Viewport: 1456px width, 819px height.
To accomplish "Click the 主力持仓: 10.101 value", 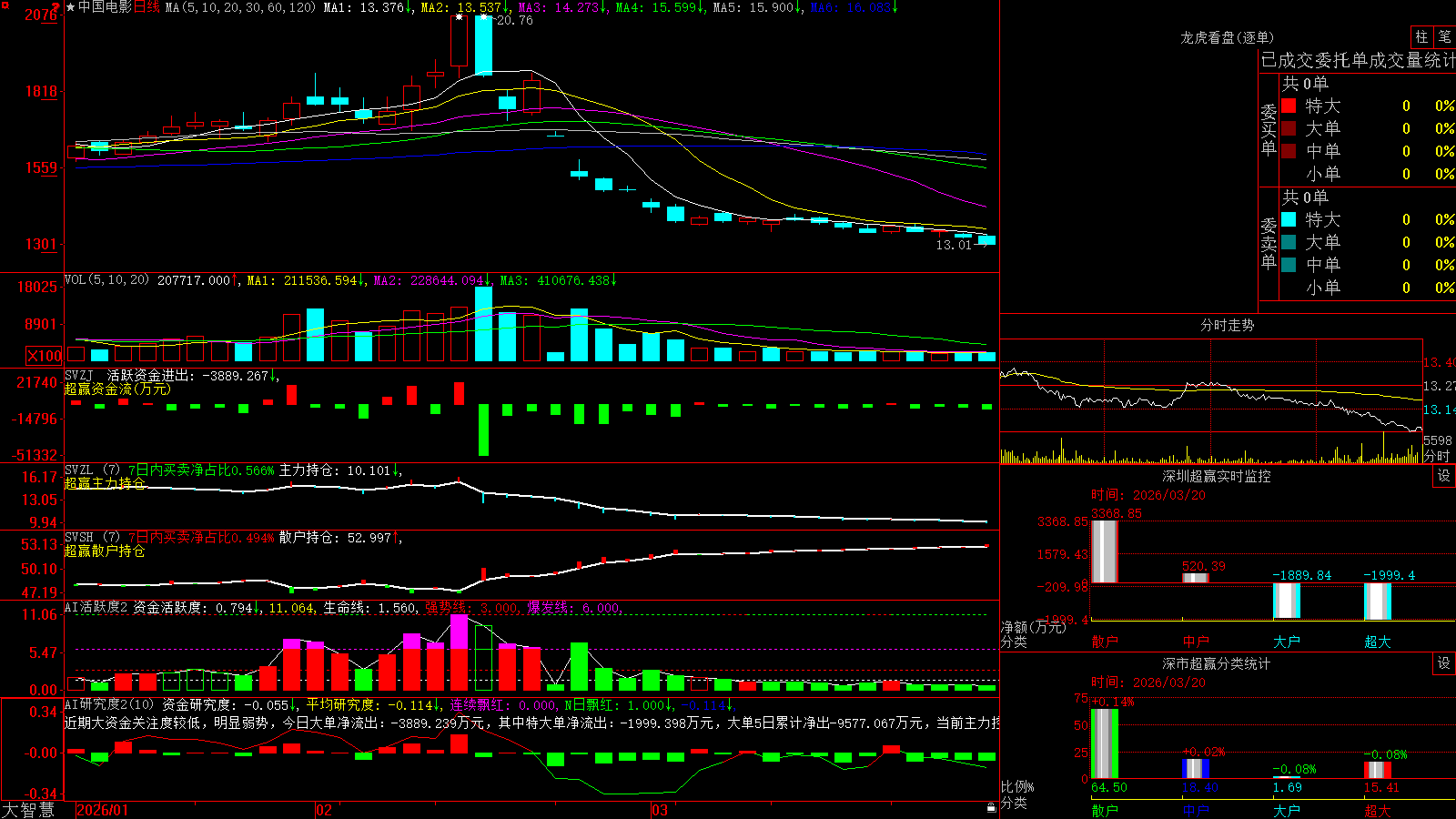I will [334, 470].
